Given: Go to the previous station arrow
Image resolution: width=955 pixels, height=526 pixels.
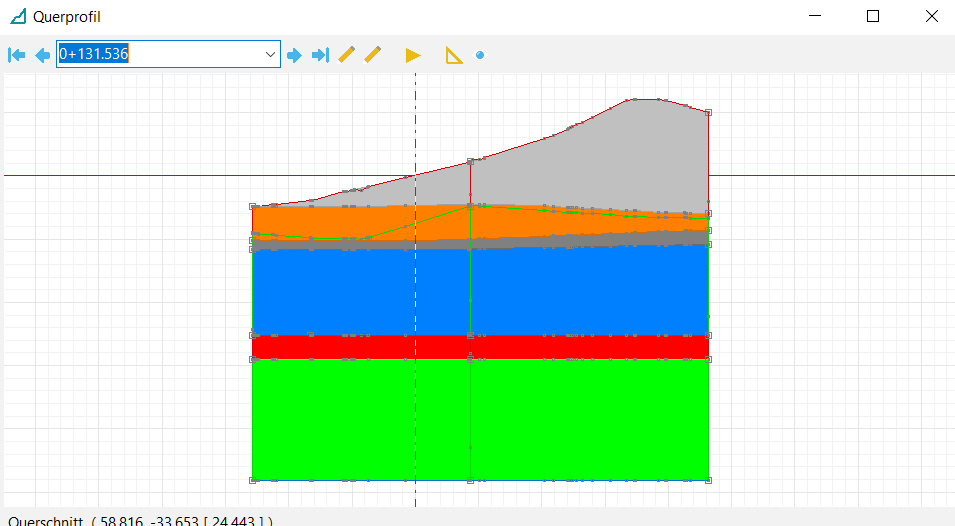Looking at the screenshot, I should [x=42, y=55].
